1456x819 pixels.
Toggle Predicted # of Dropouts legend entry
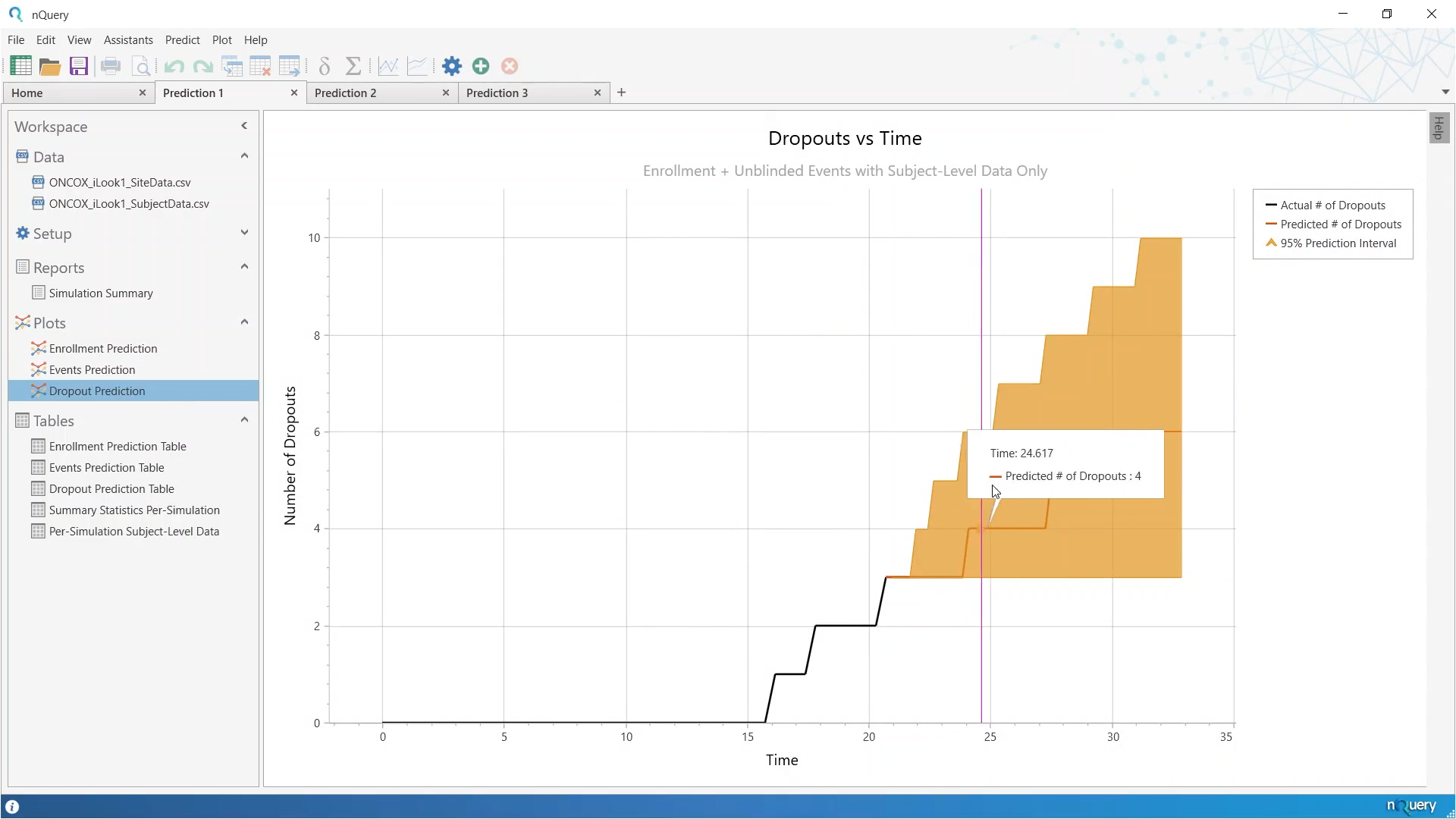tap(1340, 224)
